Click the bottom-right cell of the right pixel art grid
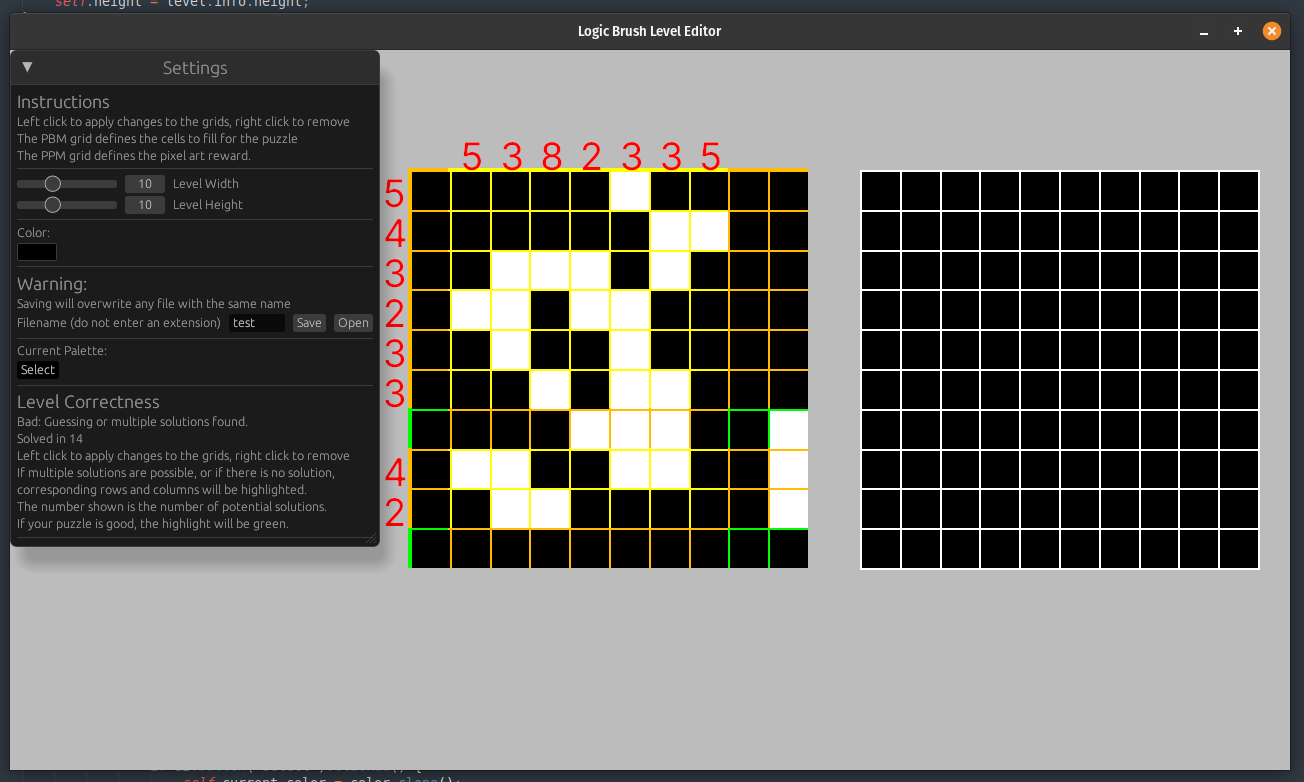The width and height of the screenshot is (1304, 782). point(1239,549)
